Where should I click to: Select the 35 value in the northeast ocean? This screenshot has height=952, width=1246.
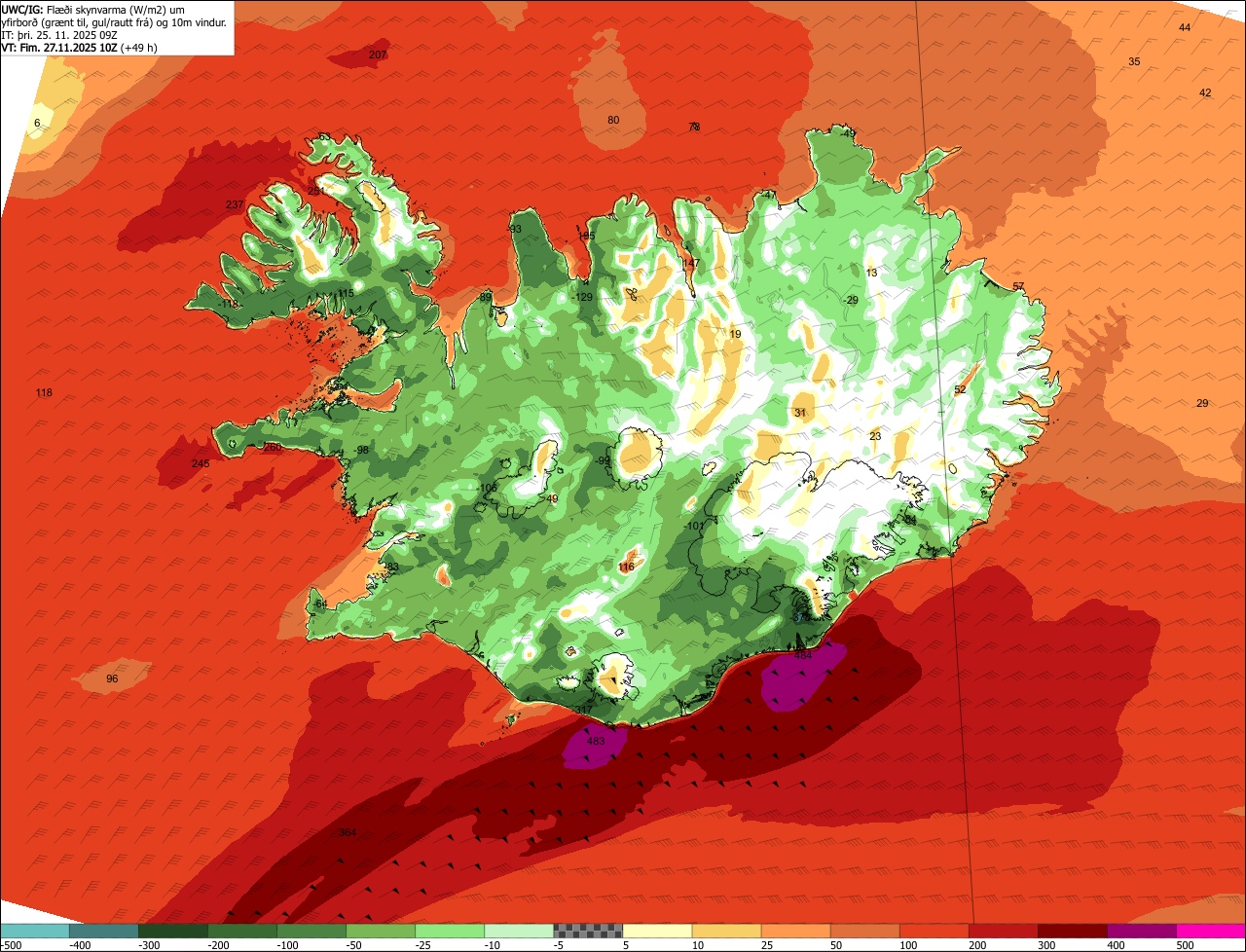[x=1134, y=61]
